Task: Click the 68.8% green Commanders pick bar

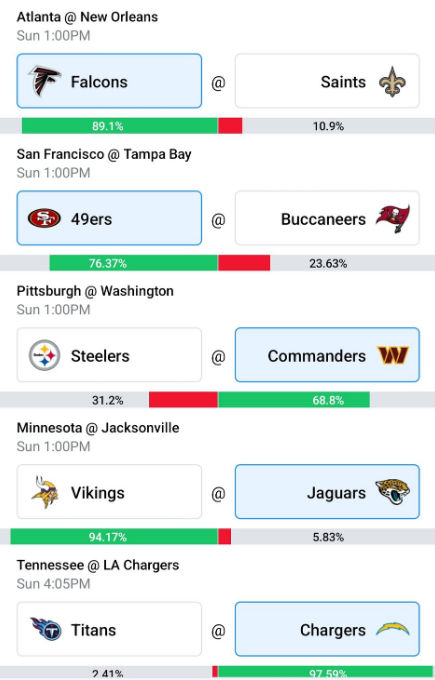Action: pyautogui.click(x=294, y=400)
